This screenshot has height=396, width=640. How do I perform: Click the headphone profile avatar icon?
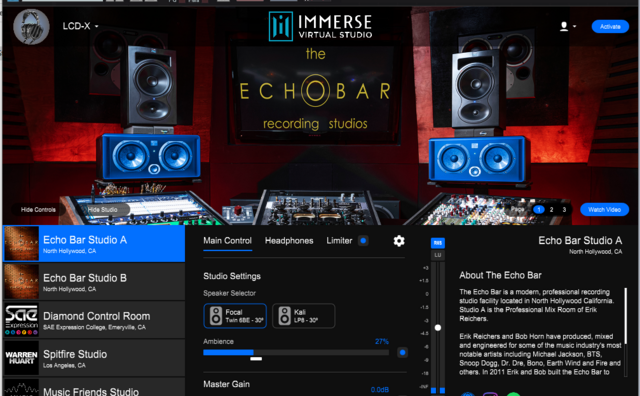tap(31, 27)
